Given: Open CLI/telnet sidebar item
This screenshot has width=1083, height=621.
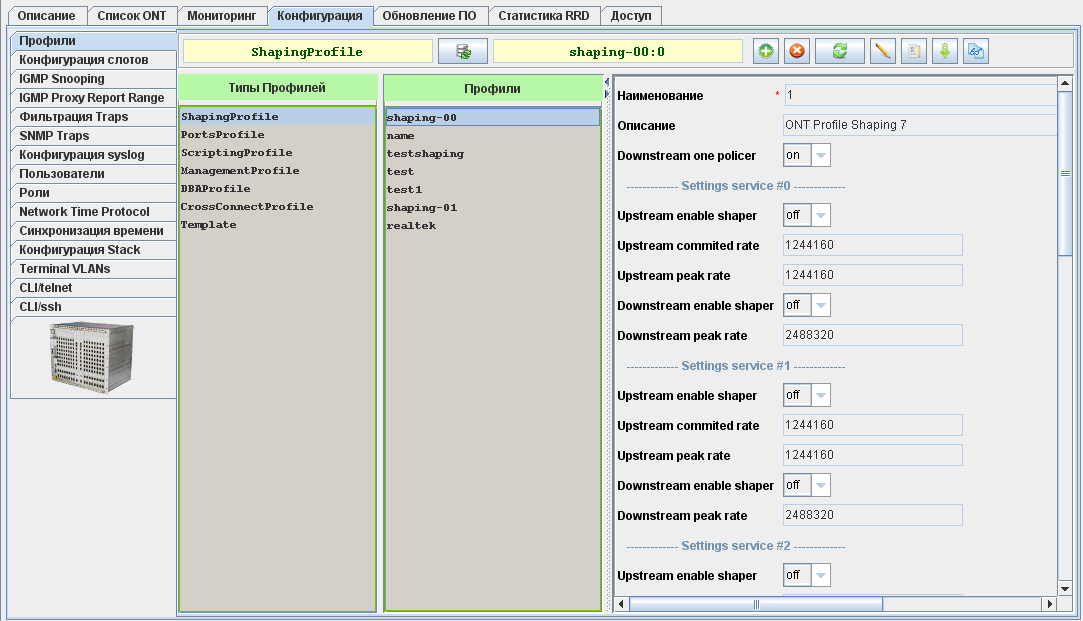Looking at the screenshot, I should tap(94, 288).
